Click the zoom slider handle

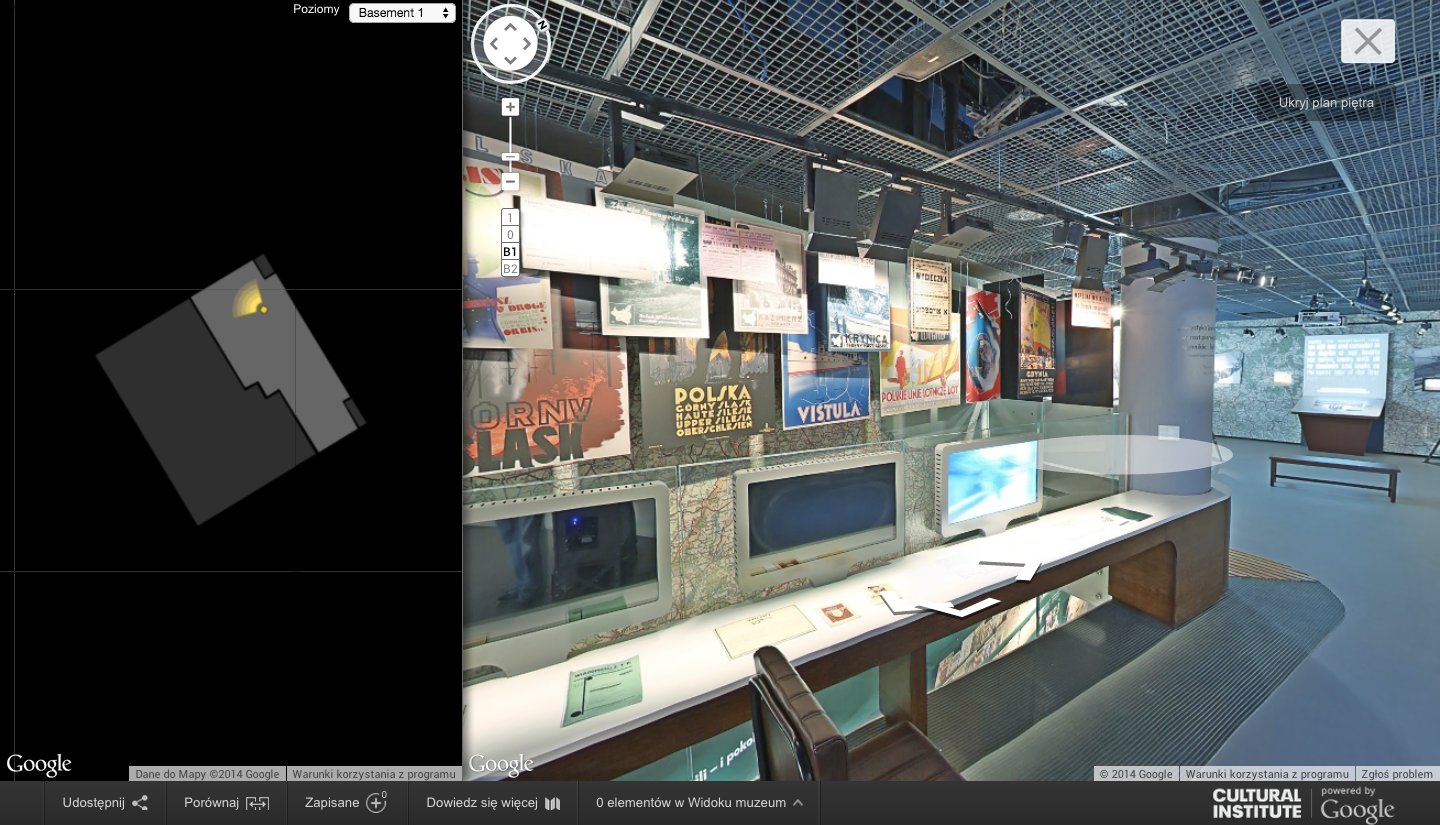coord(510,156)
